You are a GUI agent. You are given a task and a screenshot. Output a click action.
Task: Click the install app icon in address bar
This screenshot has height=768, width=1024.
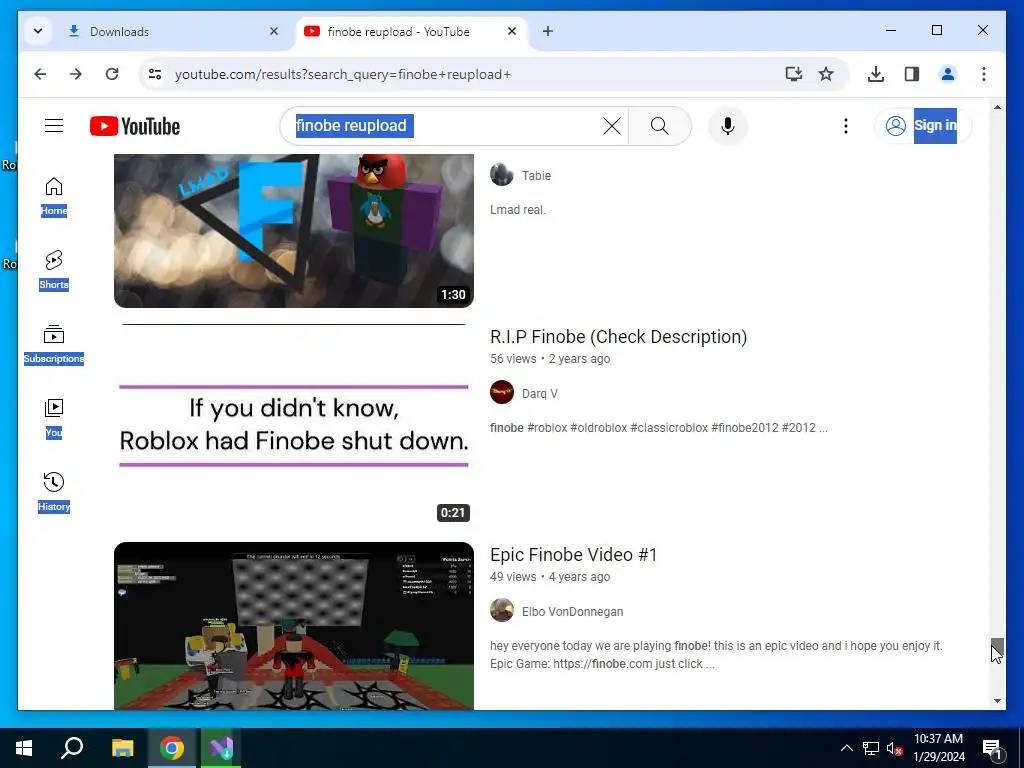pyautogui.click(x=793, y=74)
